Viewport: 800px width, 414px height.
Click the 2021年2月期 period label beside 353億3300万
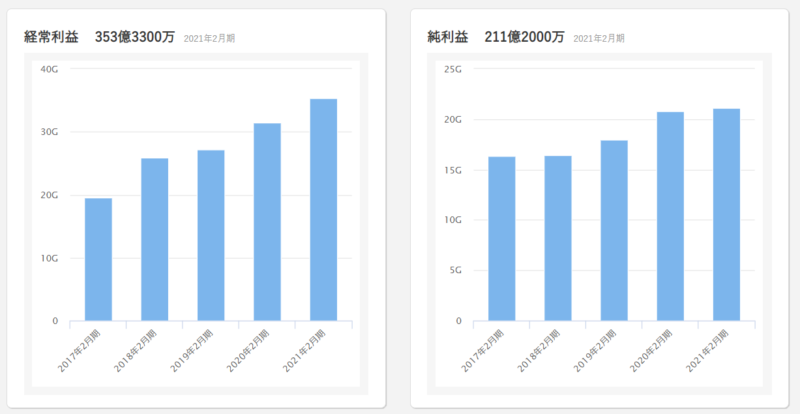click(x=209, y=38)
